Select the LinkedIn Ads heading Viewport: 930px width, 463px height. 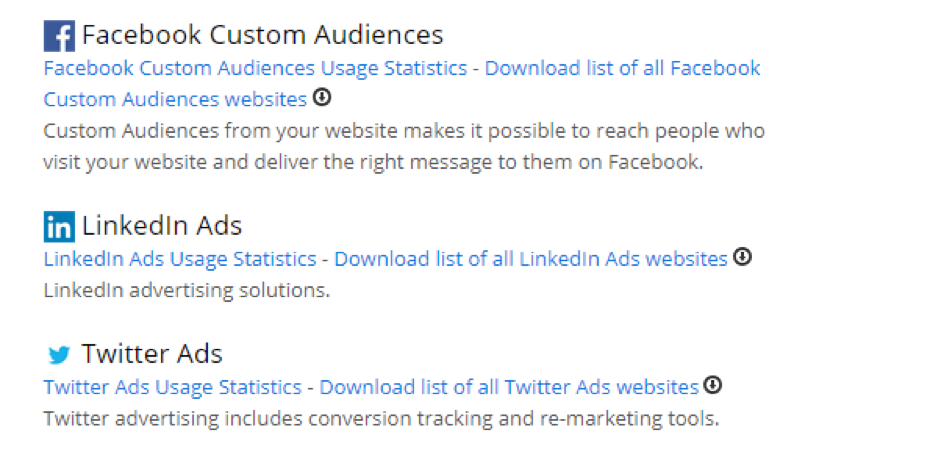162,225
